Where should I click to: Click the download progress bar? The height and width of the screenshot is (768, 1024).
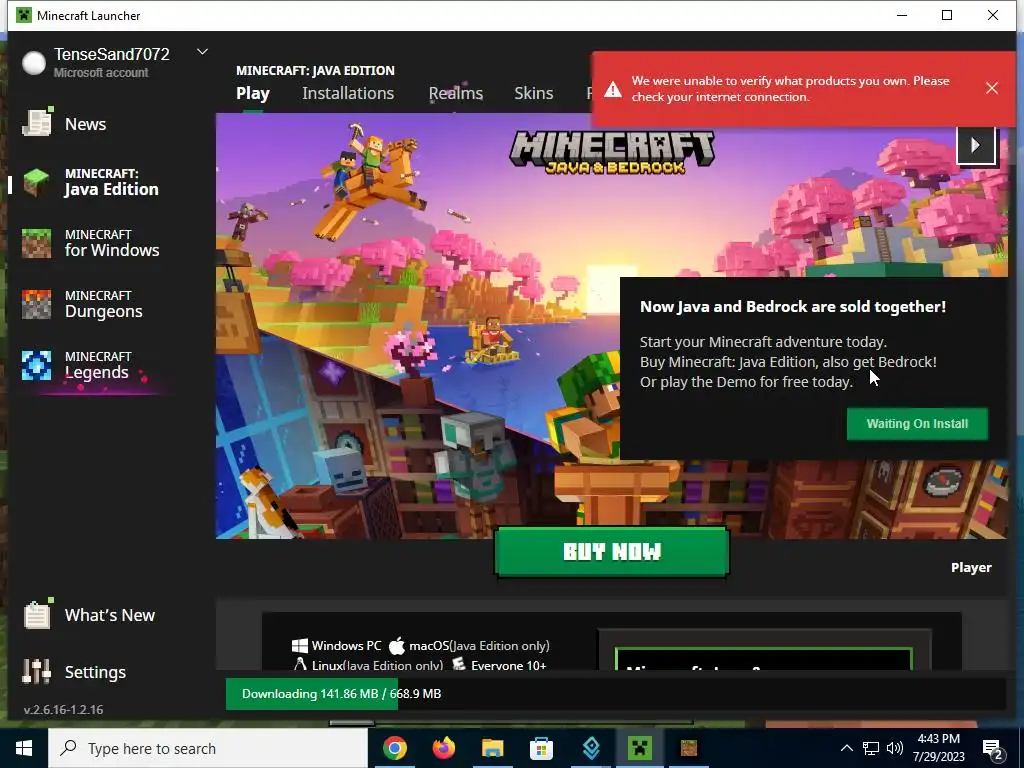point(615,694)
